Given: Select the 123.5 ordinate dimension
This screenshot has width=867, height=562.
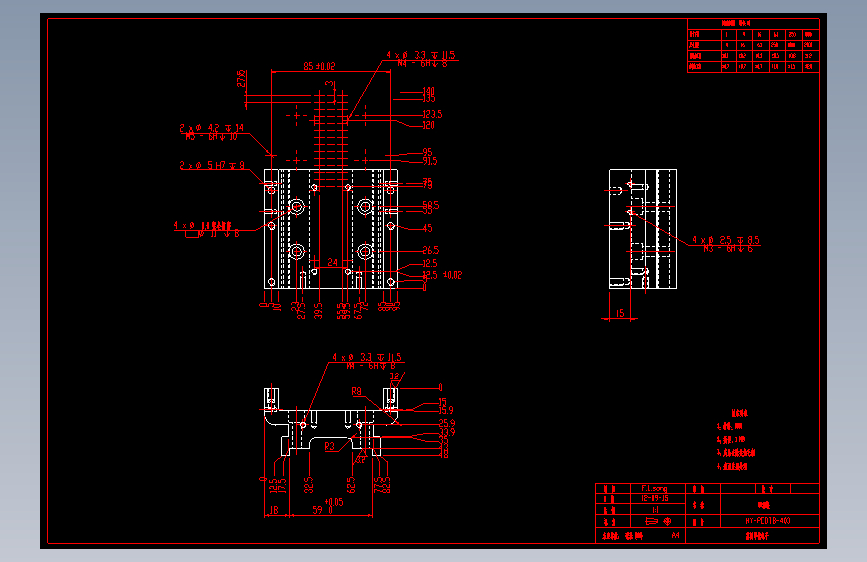Looking at the screenshot, I should tap(432, 115).
